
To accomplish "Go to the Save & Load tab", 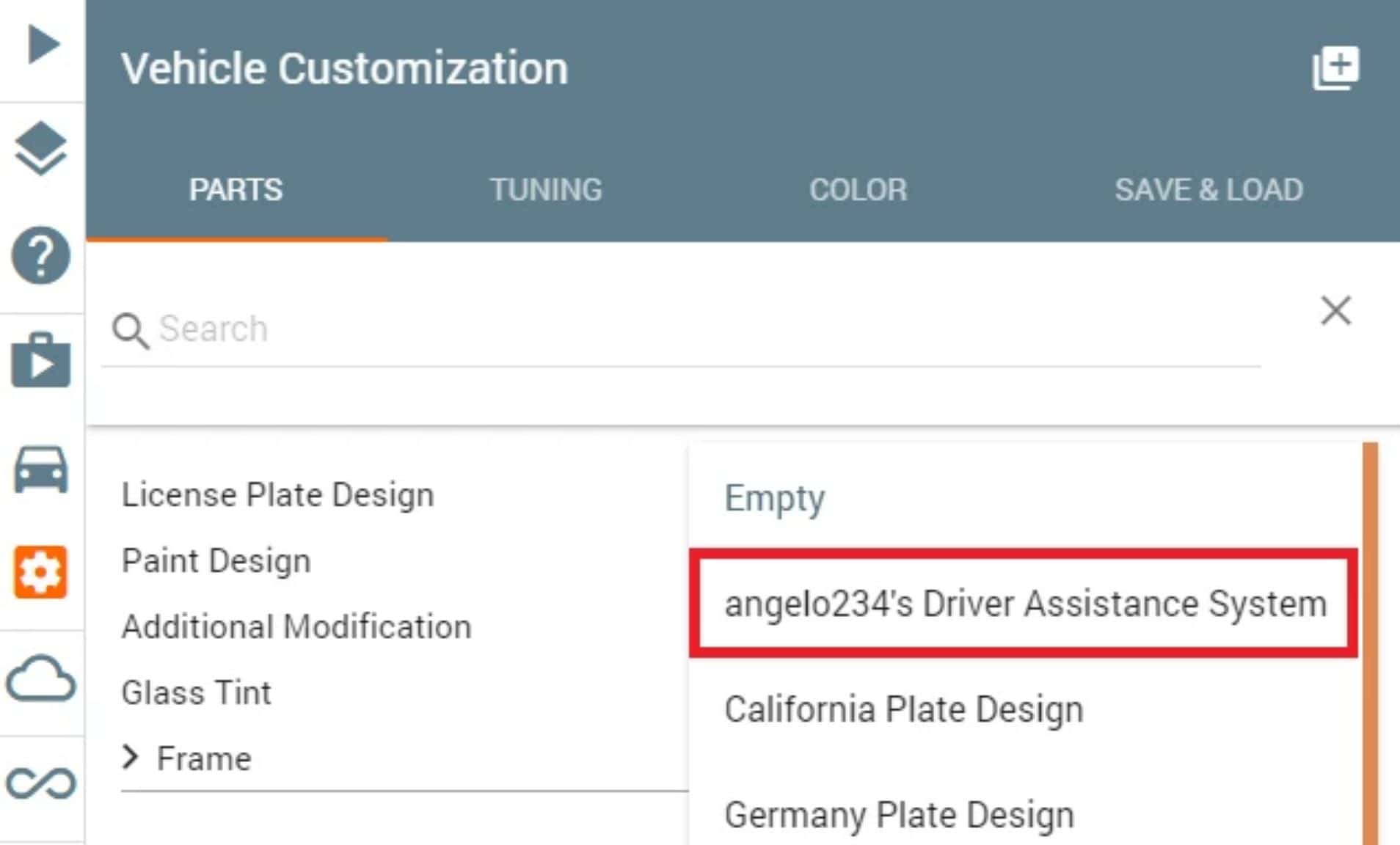I will point(1208,190).
